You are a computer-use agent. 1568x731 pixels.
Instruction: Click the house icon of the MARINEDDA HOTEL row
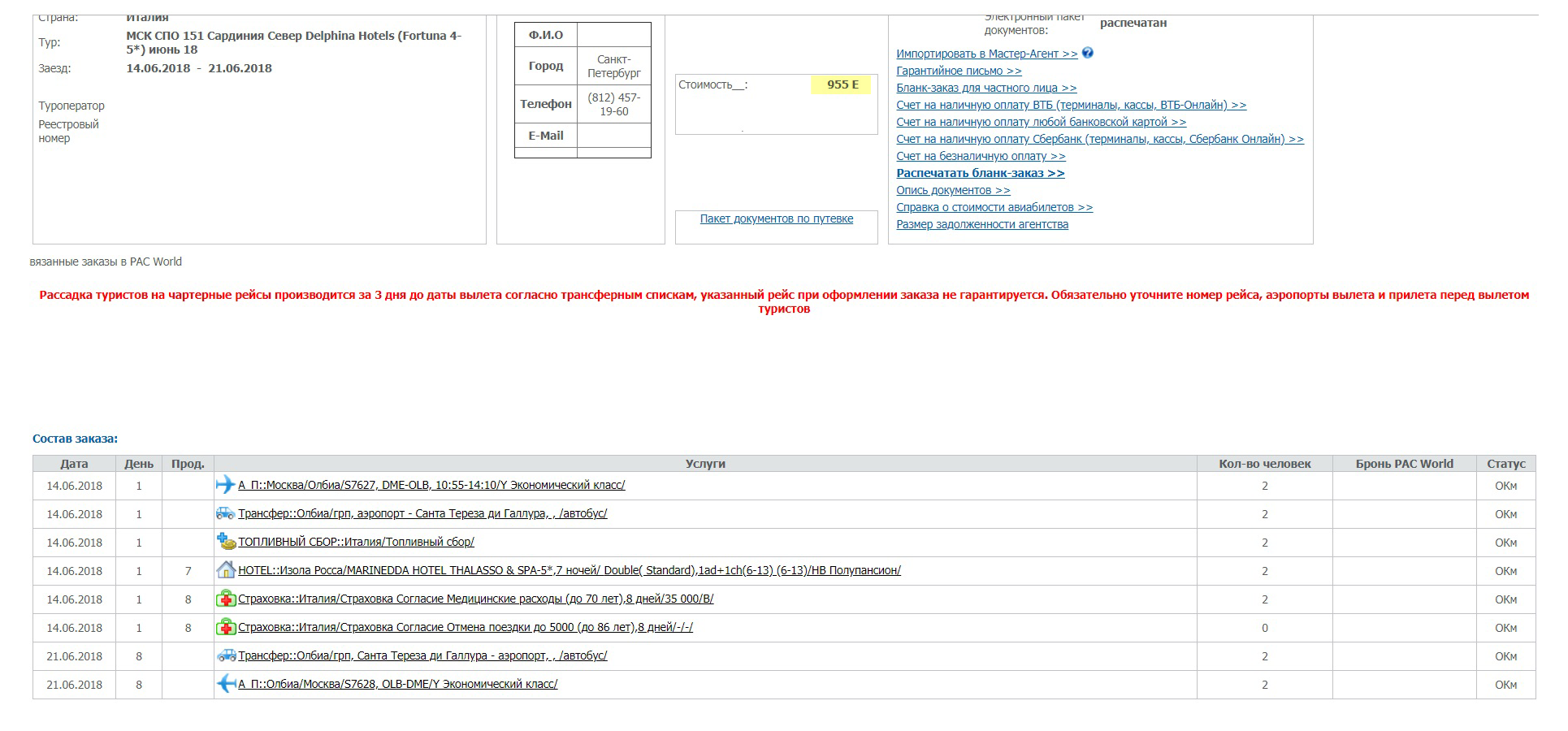[226, 570]
